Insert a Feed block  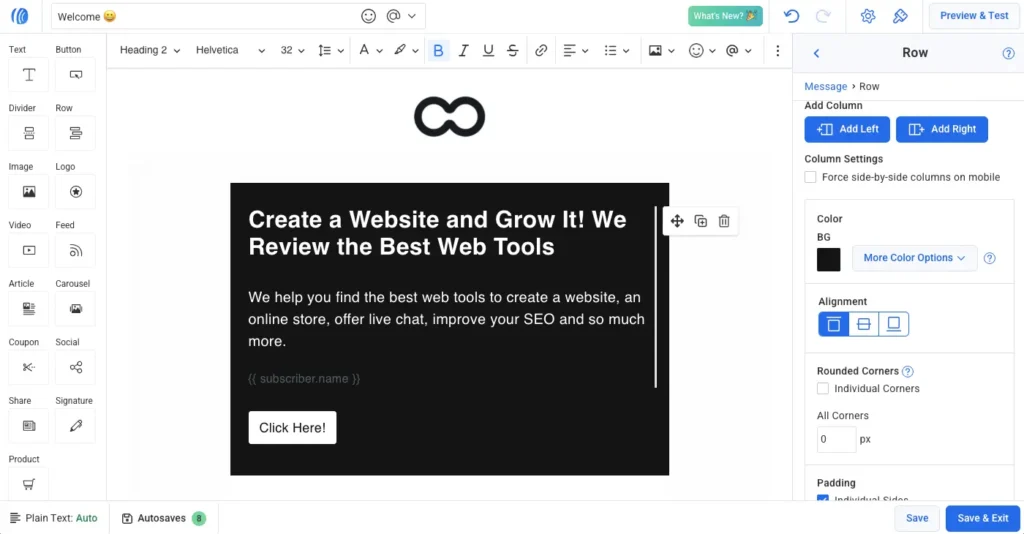[76, 250]
